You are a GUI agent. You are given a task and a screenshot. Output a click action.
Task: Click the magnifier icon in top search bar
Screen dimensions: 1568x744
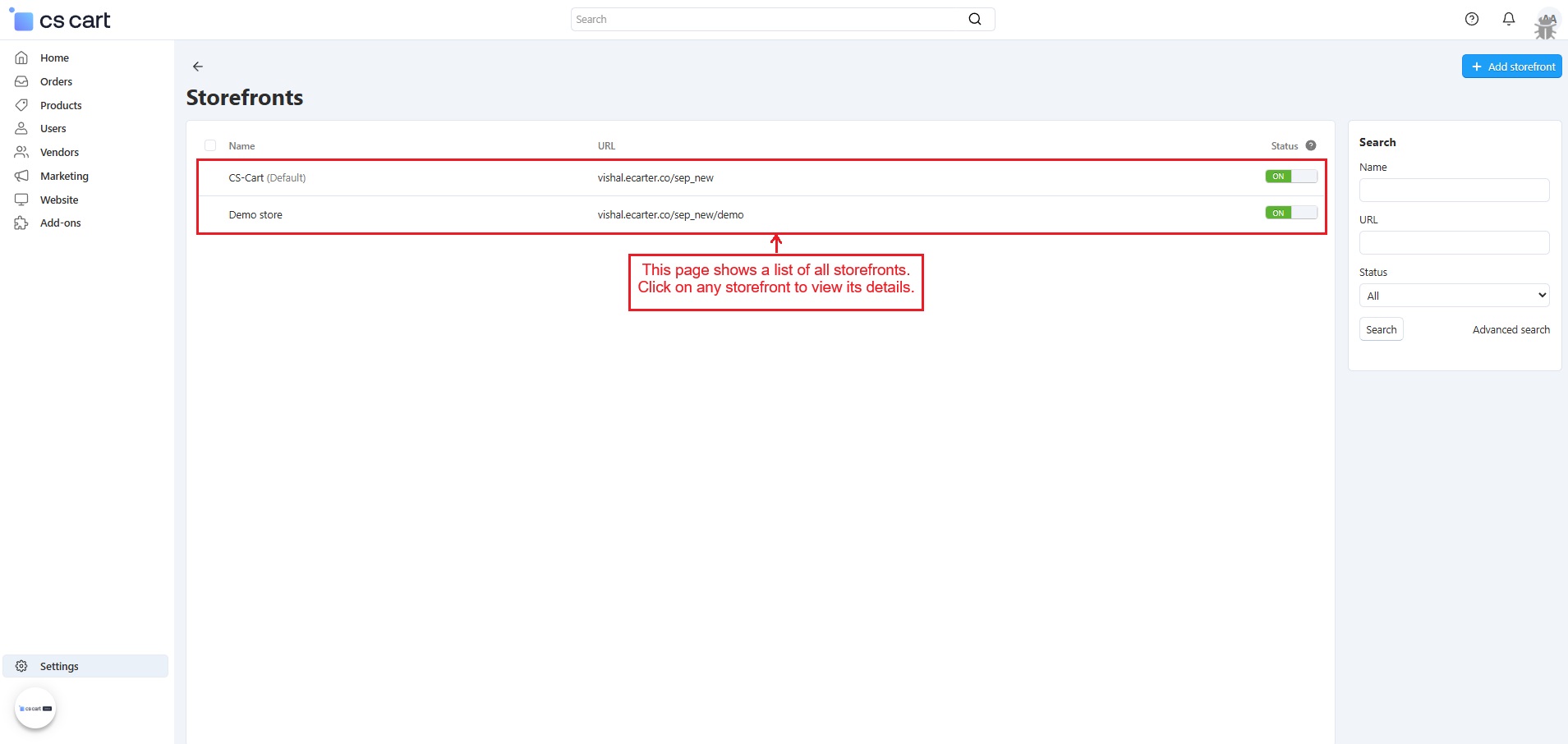(975, 19)
